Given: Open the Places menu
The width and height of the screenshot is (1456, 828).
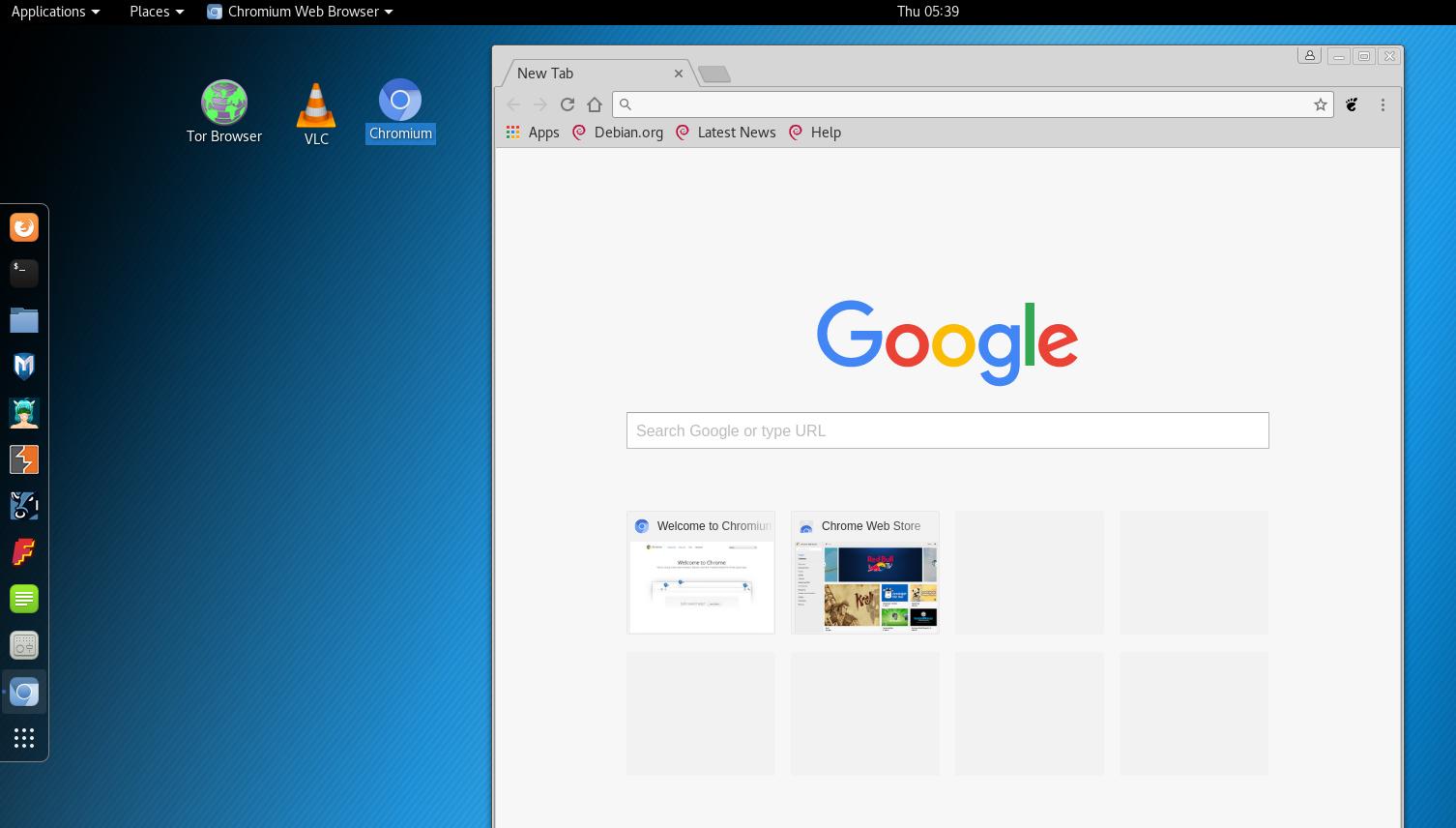Looking at the screenshot, I should 157,12.
